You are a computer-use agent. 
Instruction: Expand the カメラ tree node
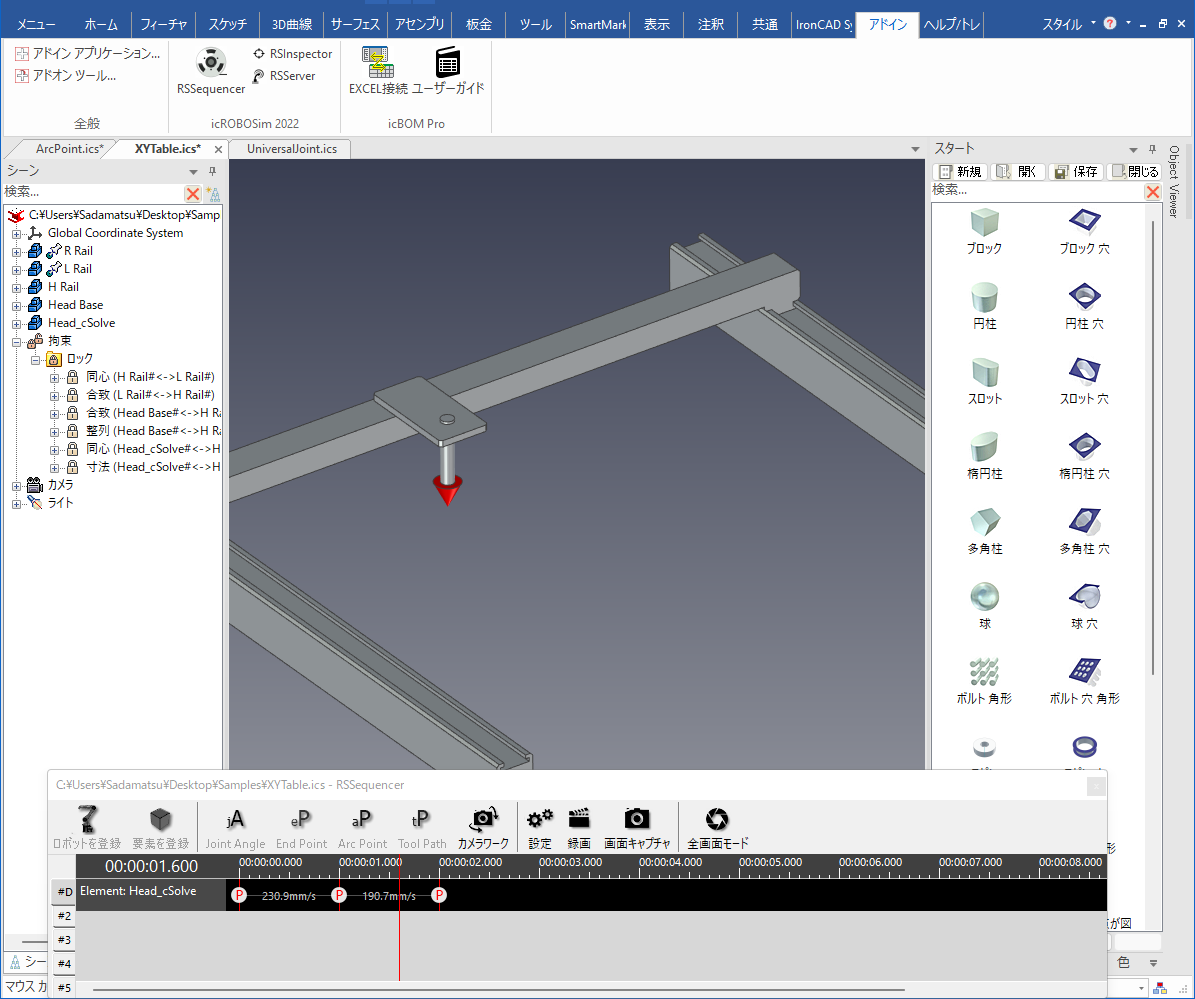click(16, 485)
